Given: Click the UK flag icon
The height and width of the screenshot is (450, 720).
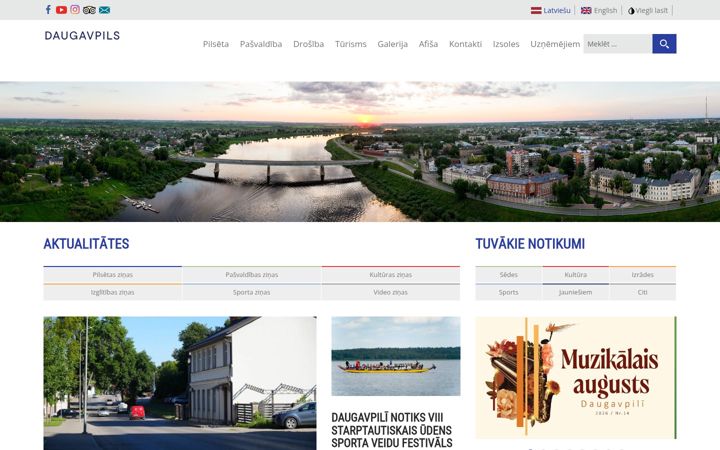Looking at the screenshot, I should pos(586,11).
